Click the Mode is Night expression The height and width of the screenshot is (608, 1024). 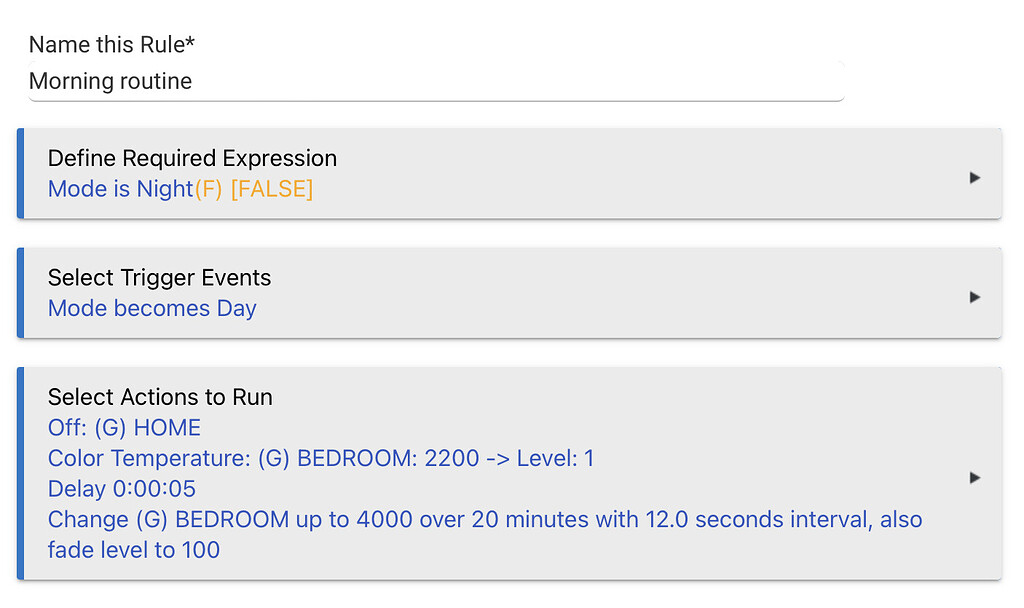(120, 189)
